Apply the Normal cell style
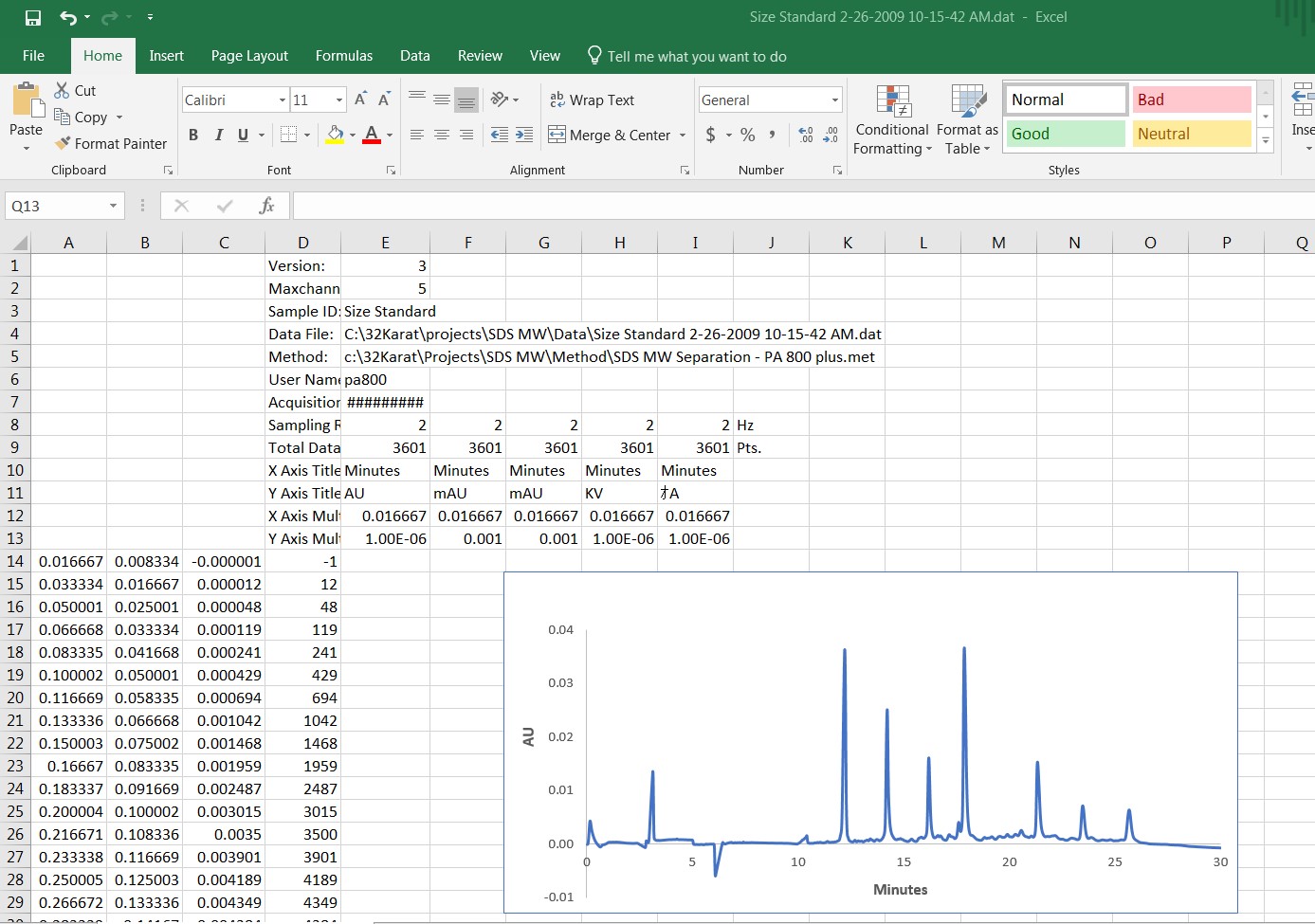Image resolution: width=1315 pixels, height=924 pixels. [1065, 100]
